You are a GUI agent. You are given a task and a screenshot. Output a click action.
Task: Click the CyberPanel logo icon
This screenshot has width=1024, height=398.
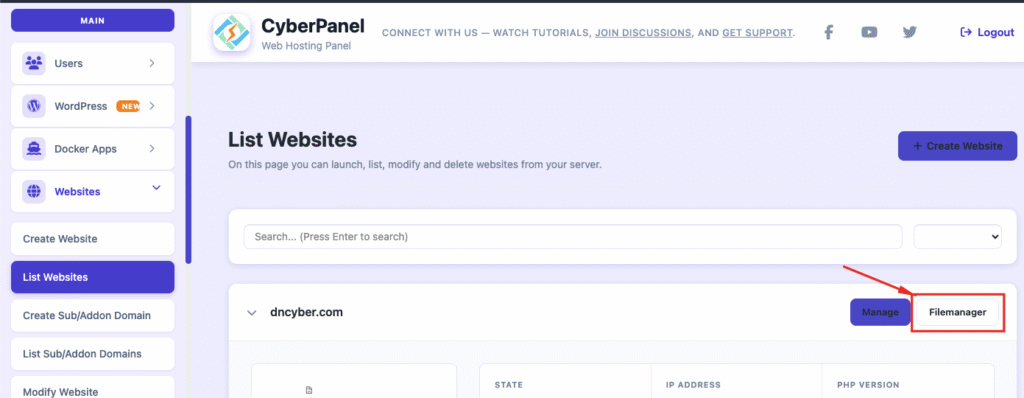(232, 32)
